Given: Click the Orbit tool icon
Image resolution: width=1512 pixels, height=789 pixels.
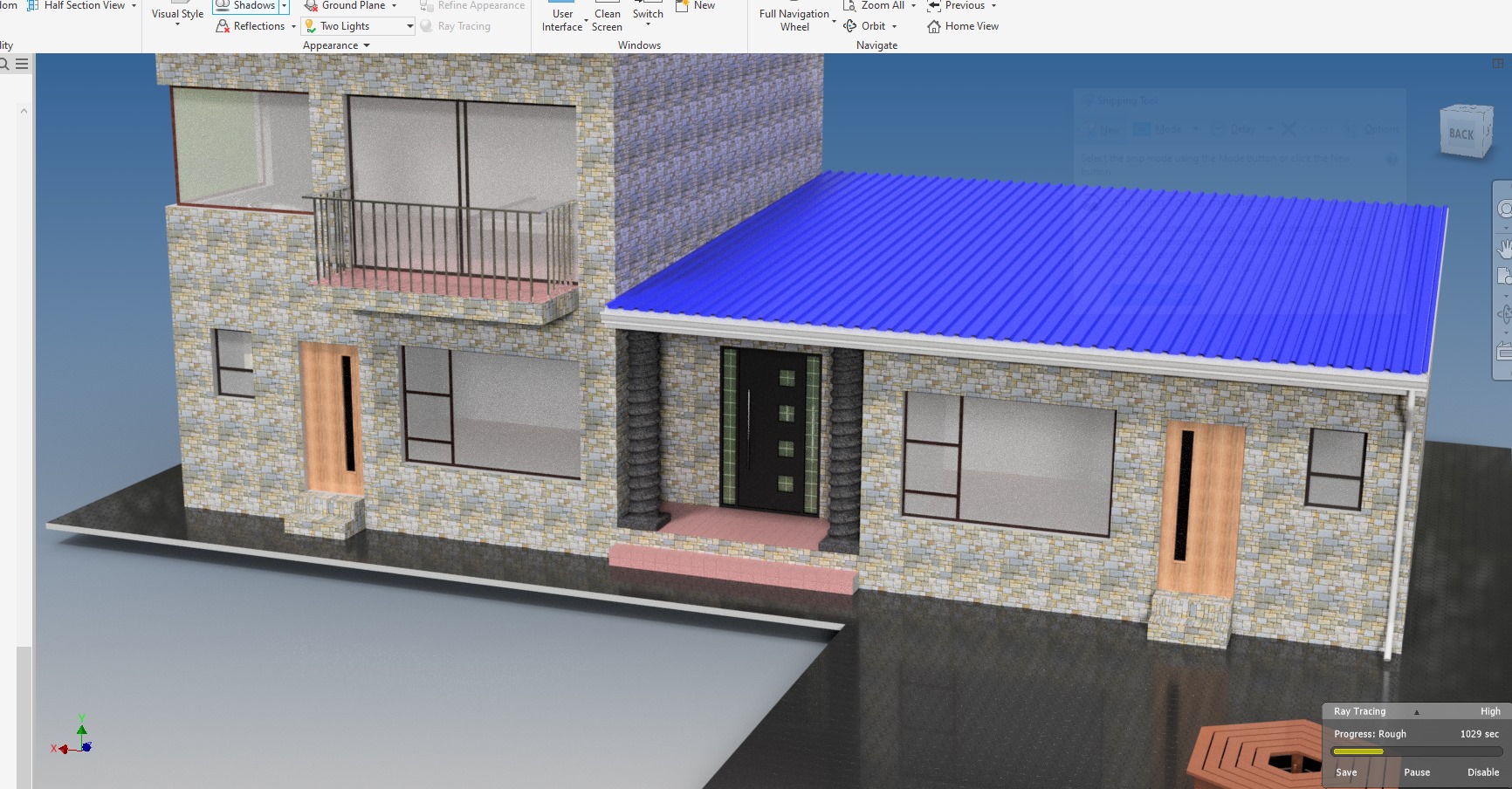Looking at the screenshot, I should click(x=849, y=26).
